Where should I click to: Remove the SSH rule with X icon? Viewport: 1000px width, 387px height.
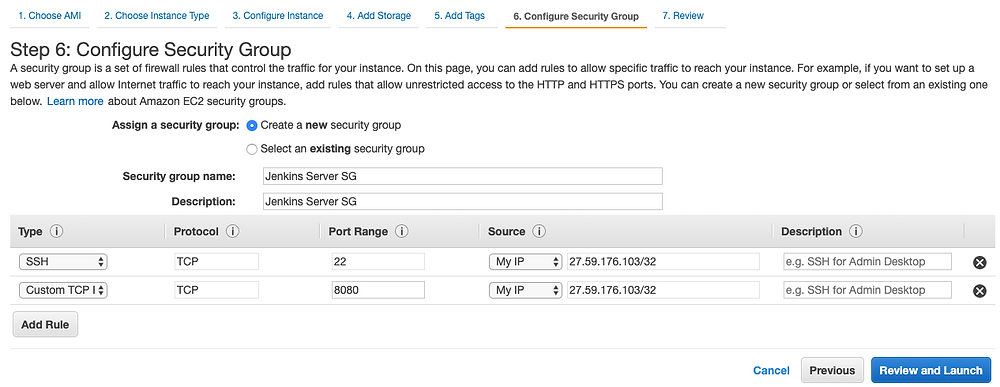[x=980, y=262]
